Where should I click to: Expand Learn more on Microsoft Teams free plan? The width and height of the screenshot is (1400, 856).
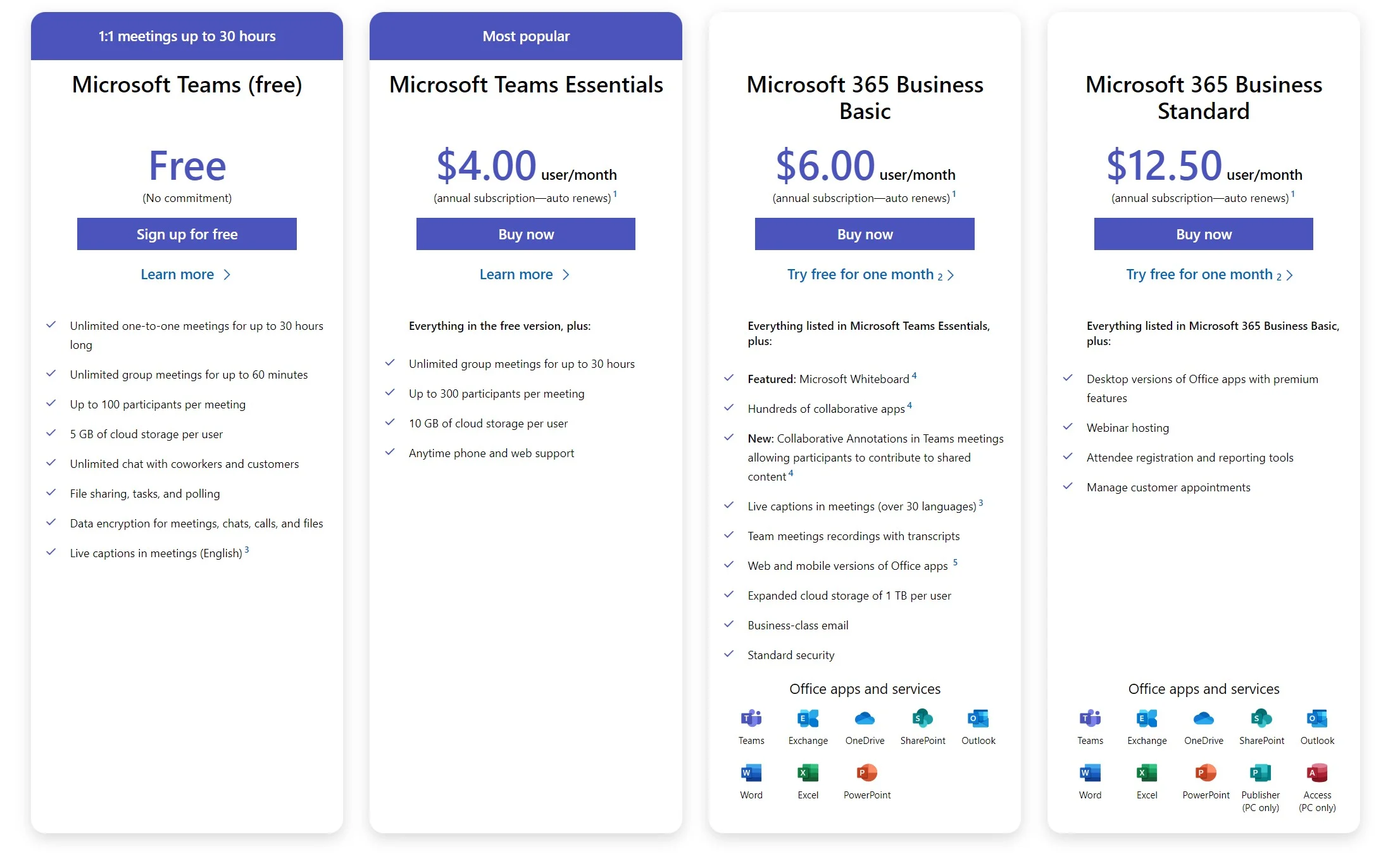tap(184, 274)
